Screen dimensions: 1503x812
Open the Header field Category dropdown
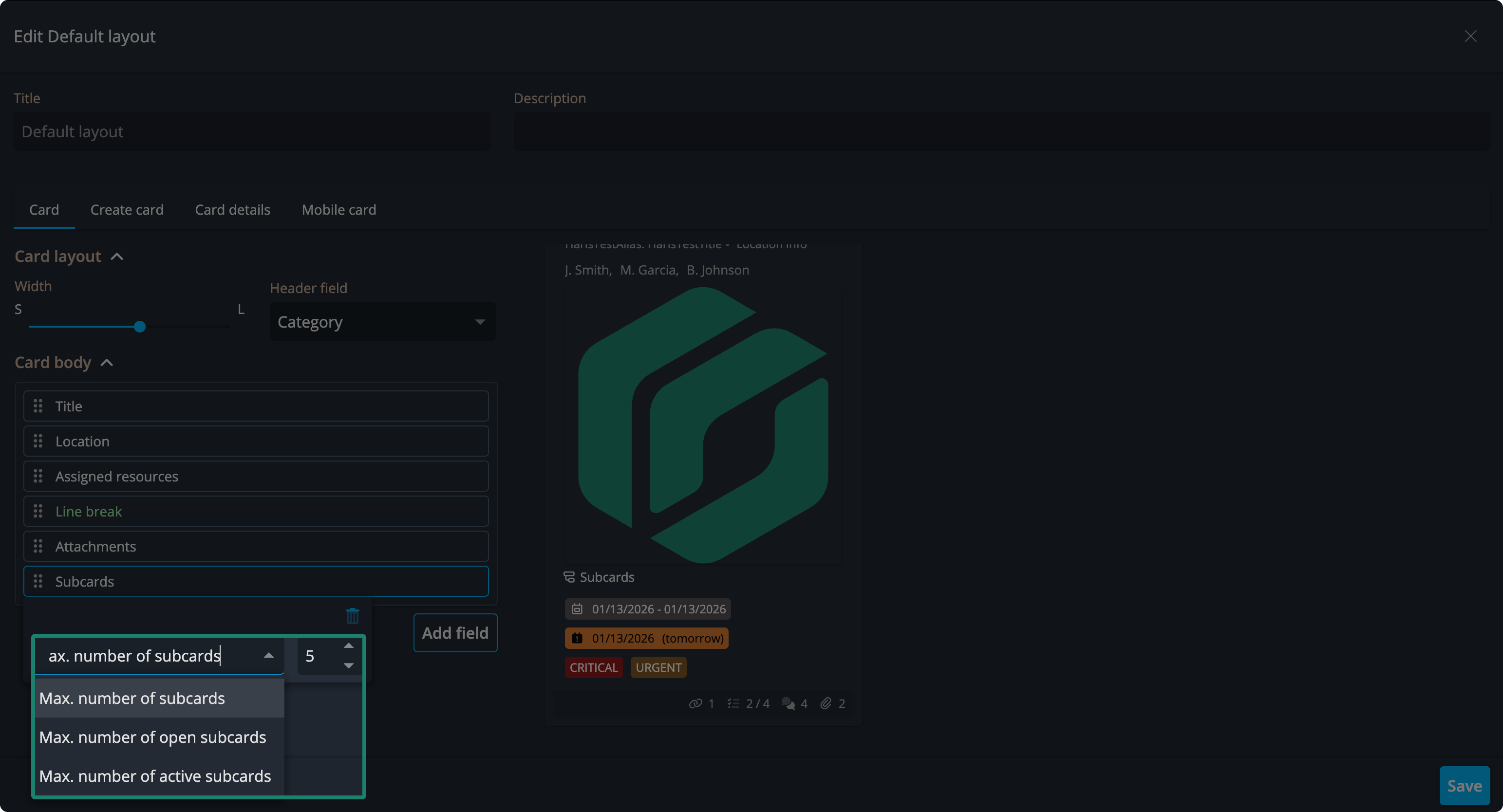pos(382,321)
